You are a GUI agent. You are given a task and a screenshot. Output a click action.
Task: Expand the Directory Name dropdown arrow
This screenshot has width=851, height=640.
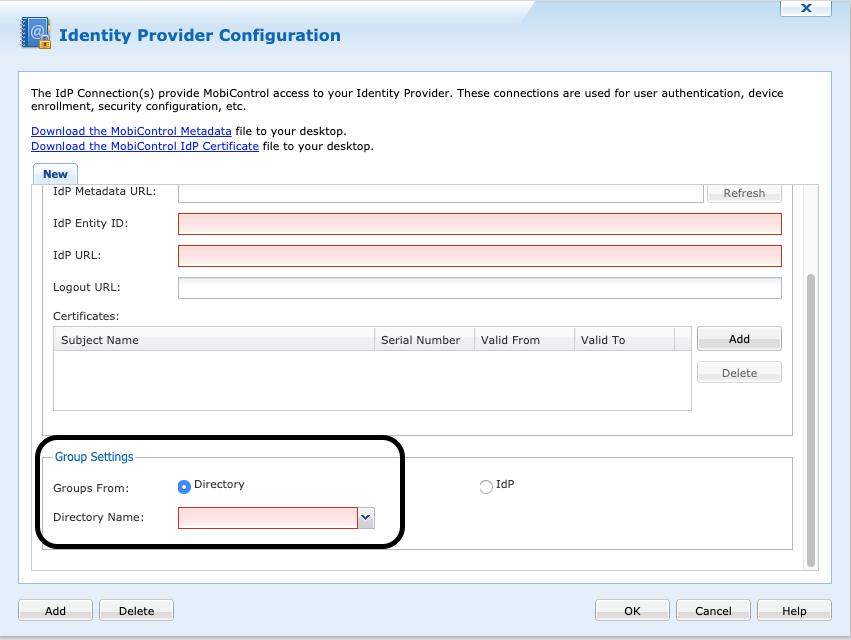pos(366,517)
